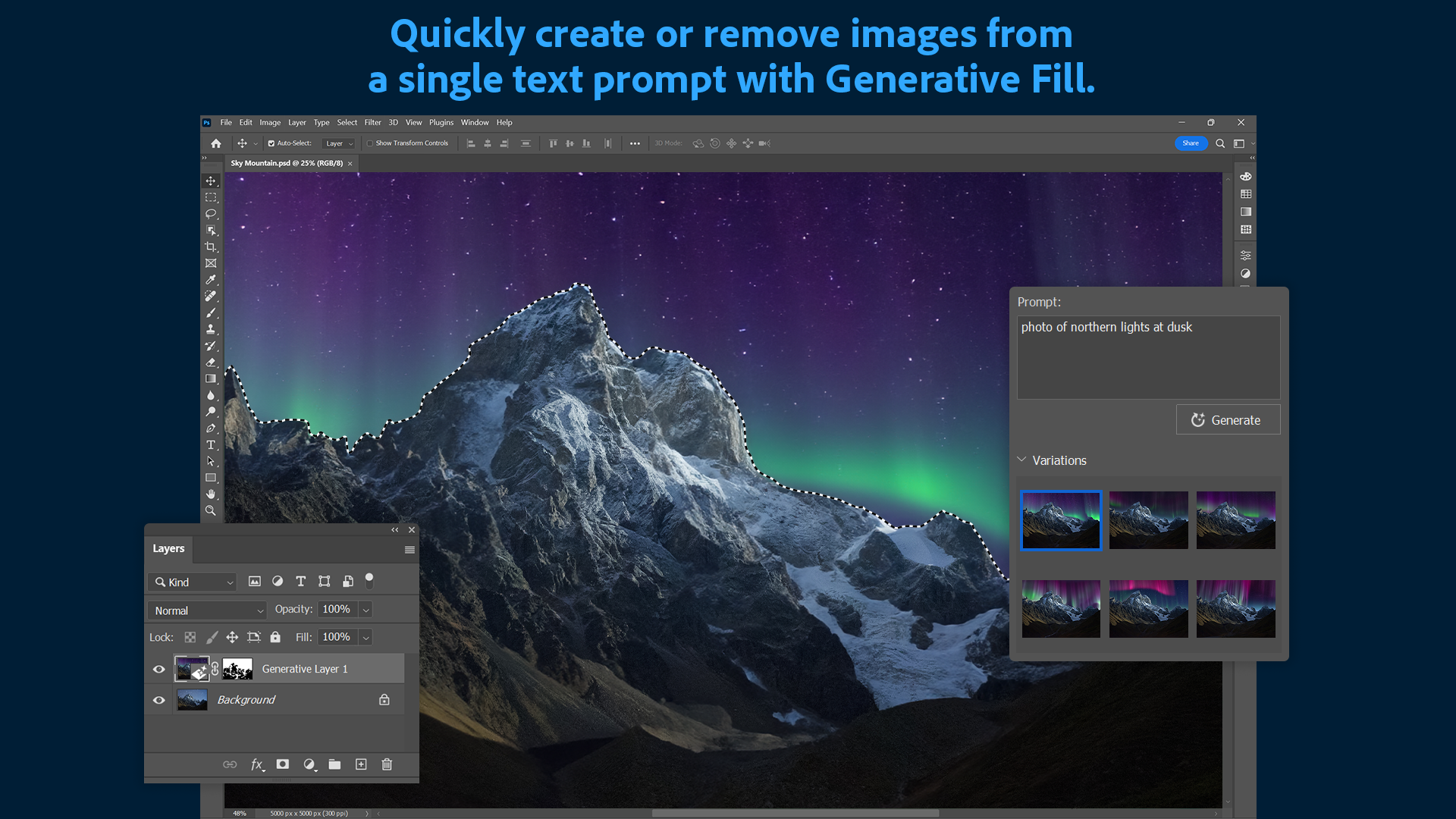Select the Crop tool
Image resolution: width=1456 pixels, height=819 pixels.
point(211,246)
